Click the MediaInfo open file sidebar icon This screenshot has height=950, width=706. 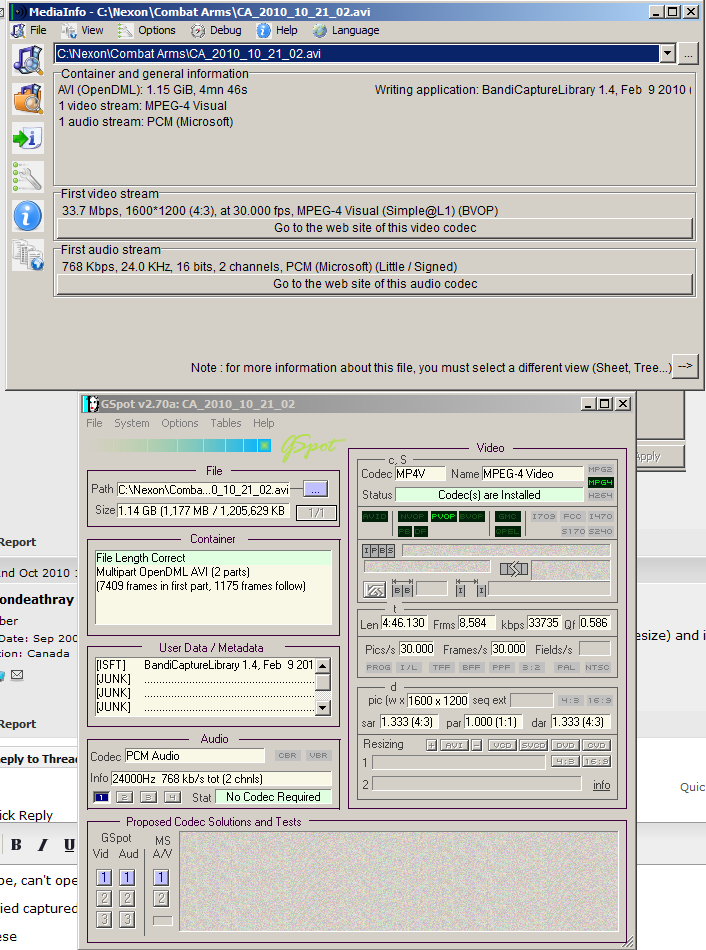(28, 60)
